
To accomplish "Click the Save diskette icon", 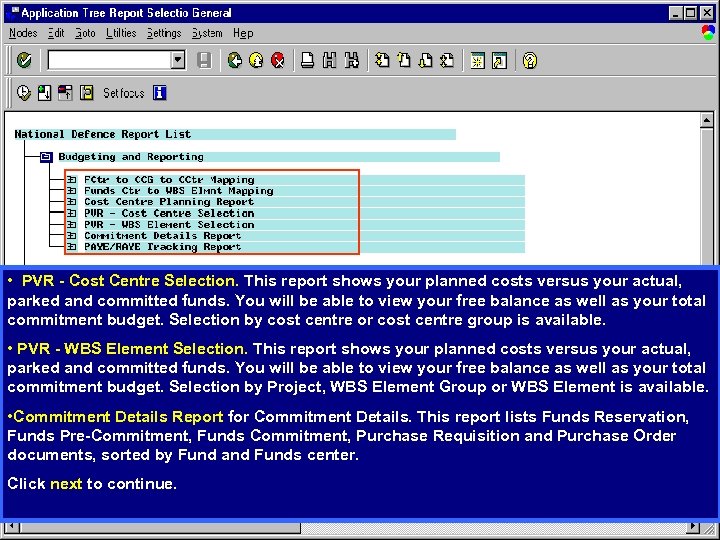I will pos(204,60).
